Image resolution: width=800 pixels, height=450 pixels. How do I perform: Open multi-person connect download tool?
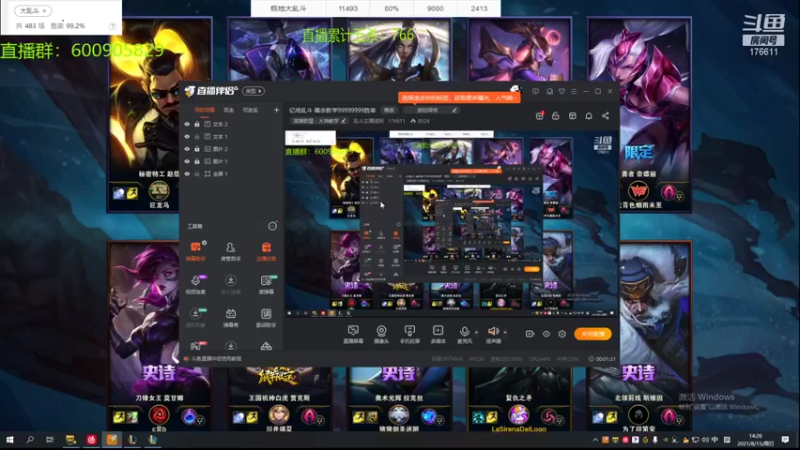click(231, 284)
